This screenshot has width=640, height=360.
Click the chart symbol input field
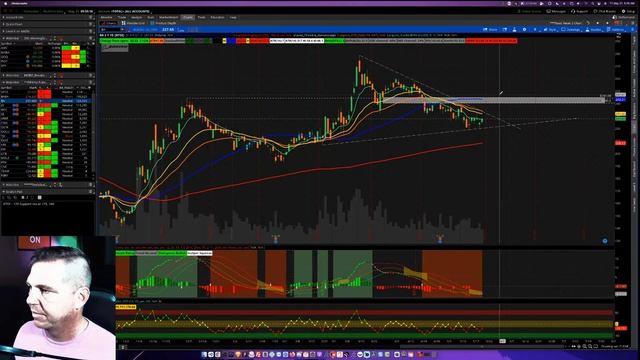tap(109, 30)
